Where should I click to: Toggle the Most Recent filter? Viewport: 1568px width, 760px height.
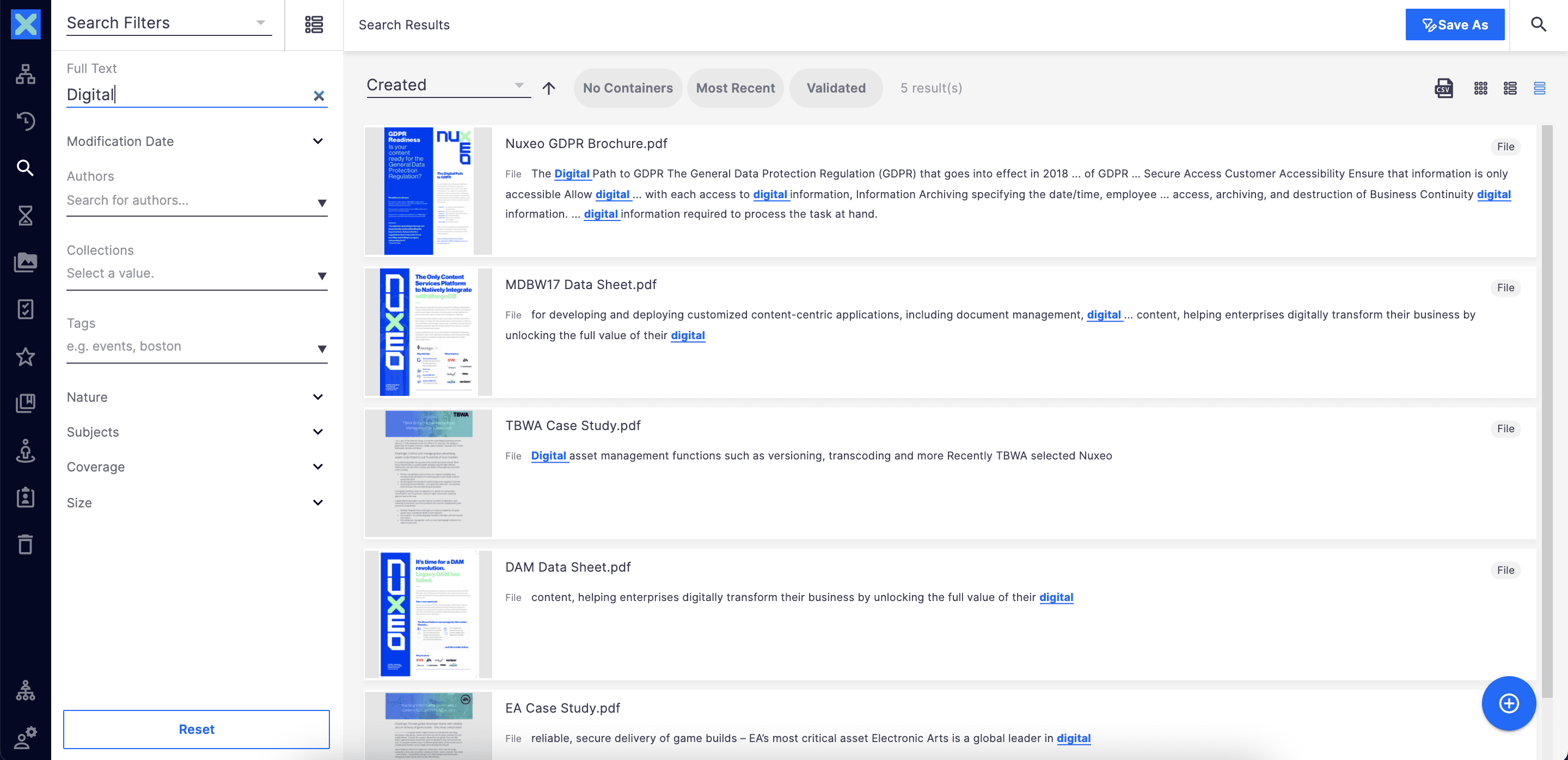pyautogui.click(x=734, y=88)
